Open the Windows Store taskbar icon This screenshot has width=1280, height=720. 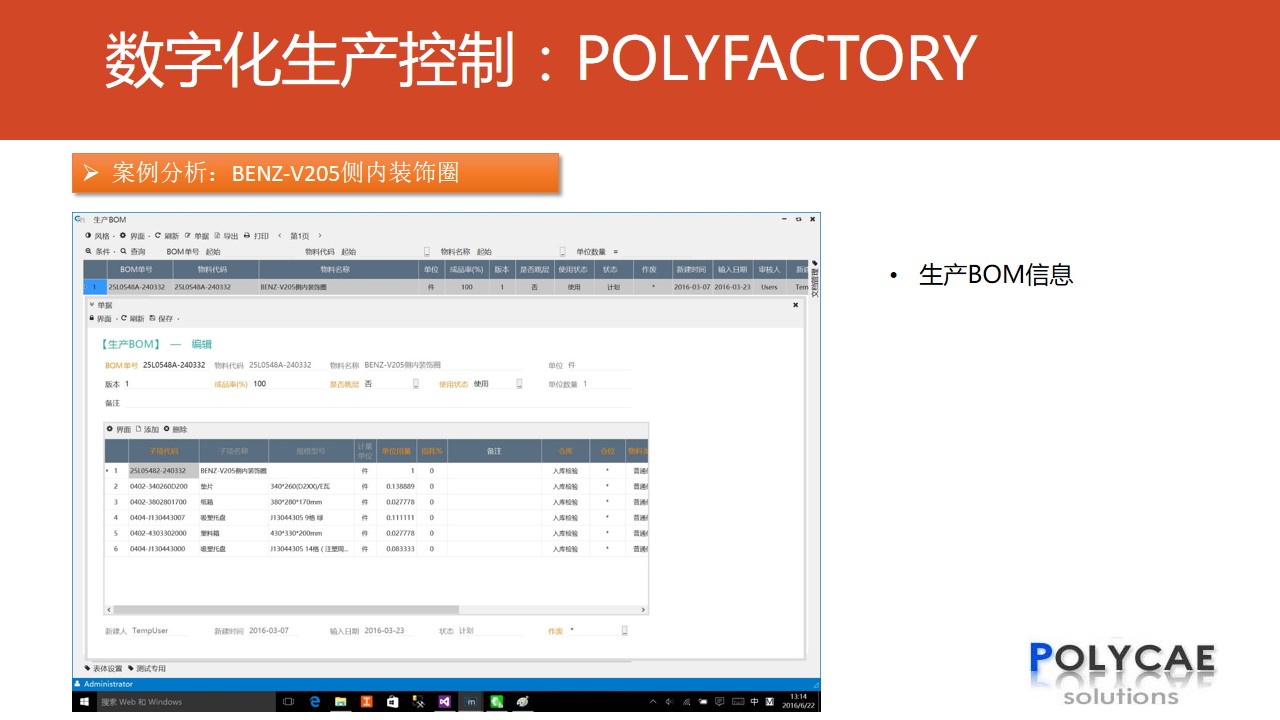pos(393,702)
